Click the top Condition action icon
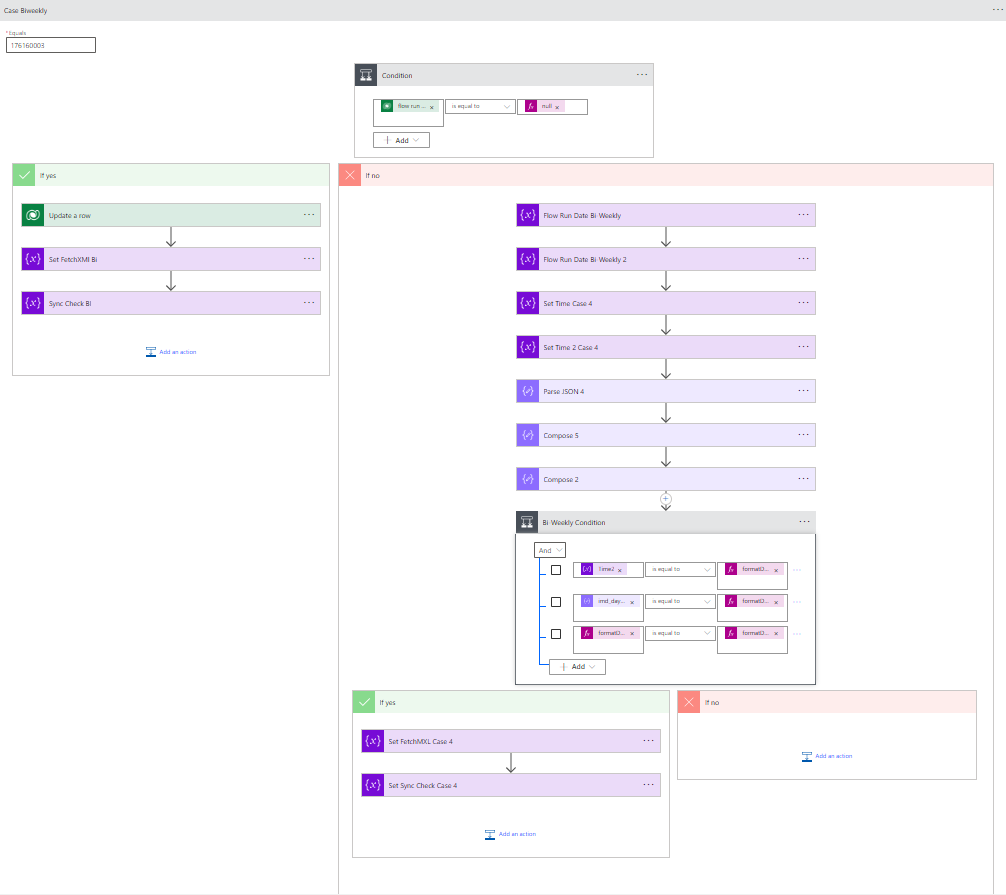Viewport: 1006px width, 895px height. click(366, 76)
